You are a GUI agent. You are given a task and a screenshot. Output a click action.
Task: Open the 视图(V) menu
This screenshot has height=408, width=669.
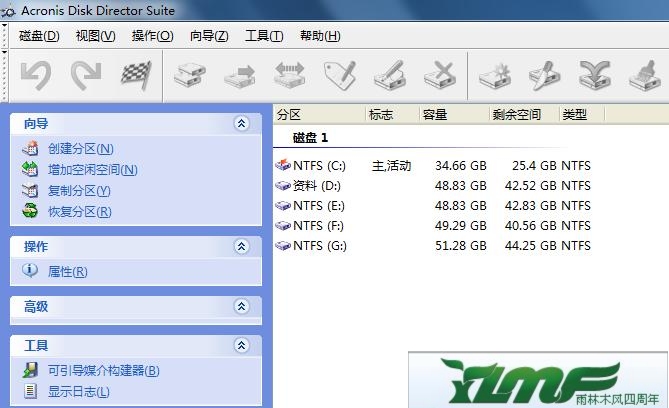pyautogui.click(x=96, y=36)
